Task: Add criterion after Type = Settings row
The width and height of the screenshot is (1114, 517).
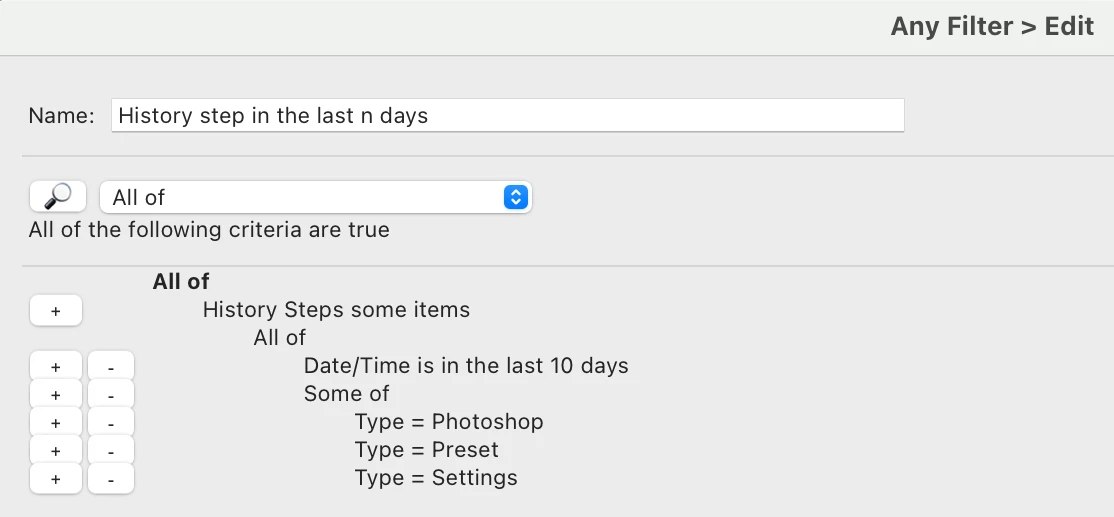Action: [x=55, y=479]
